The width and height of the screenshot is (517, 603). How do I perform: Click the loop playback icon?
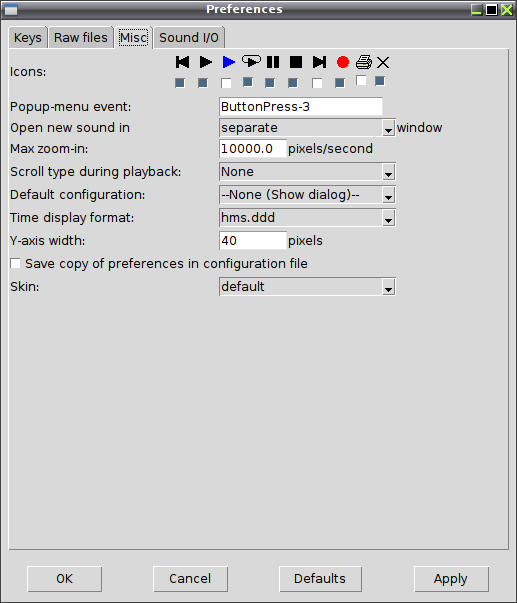tap(251, 61)
